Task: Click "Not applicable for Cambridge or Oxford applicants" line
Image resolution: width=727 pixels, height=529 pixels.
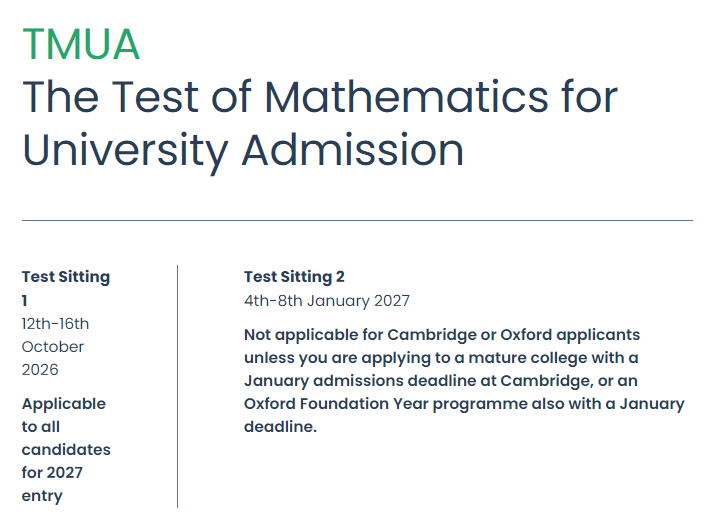Action: [x=442, y=335]
